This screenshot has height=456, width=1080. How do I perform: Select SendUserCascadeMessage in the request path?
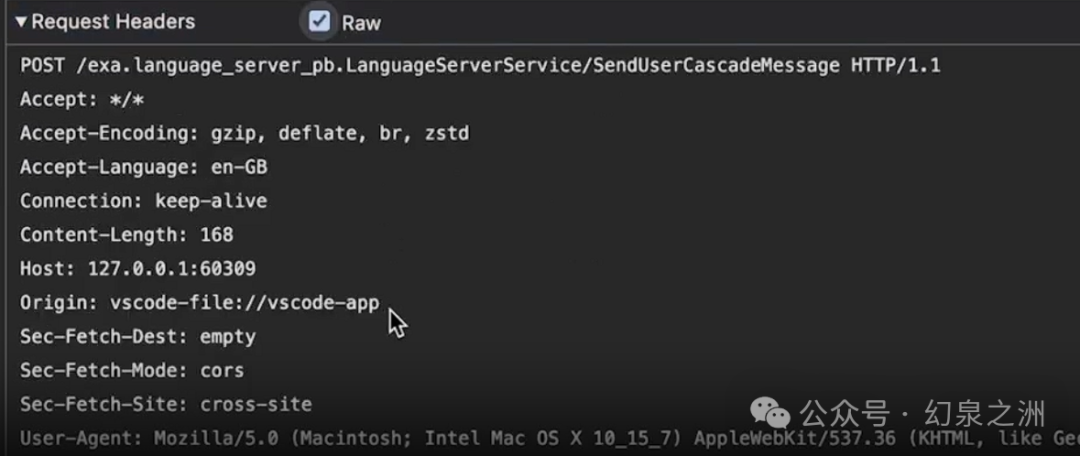tap(715, 66)
